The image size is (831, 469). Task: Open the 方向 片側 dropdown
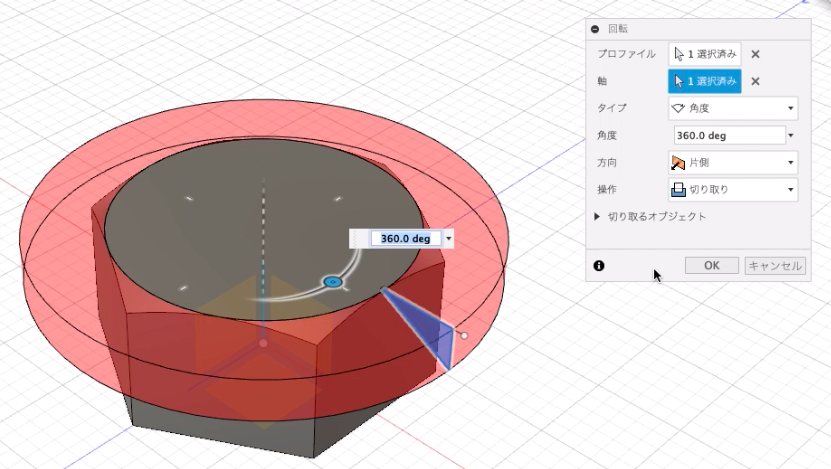733,163
